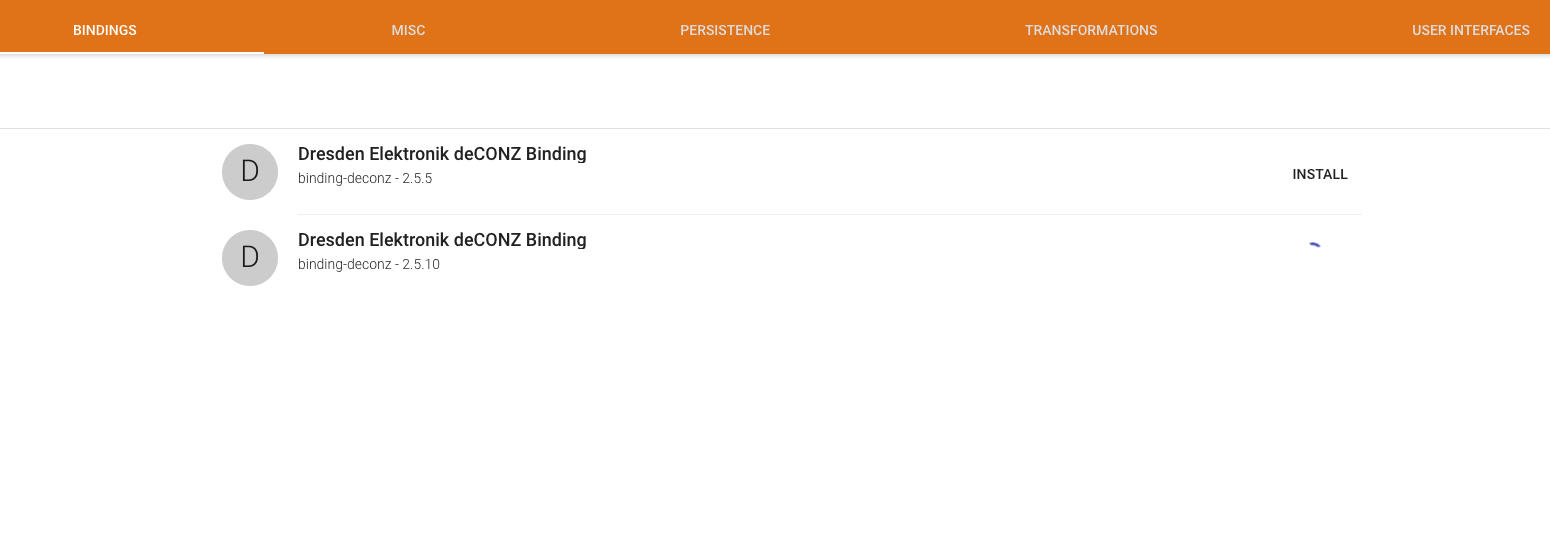Go to the Transformations tab
Image resolution: width=1550 pixels, height=543 pixels.
[x=1091, y=30]
